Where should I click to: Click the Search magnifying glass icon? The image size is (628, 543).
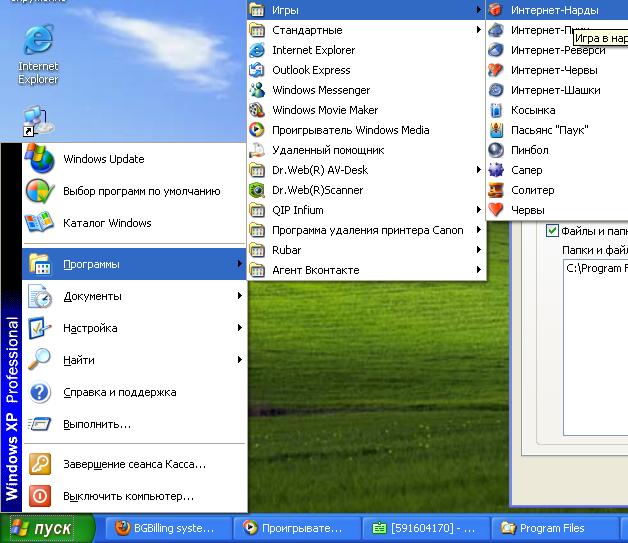click(40, 360)
